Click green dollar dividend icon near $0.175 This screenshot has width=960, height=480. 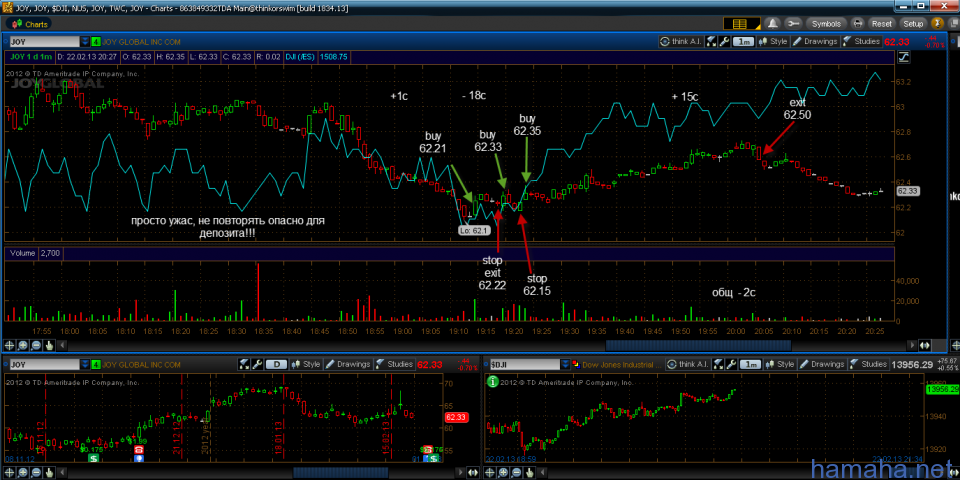click(94, 458)
